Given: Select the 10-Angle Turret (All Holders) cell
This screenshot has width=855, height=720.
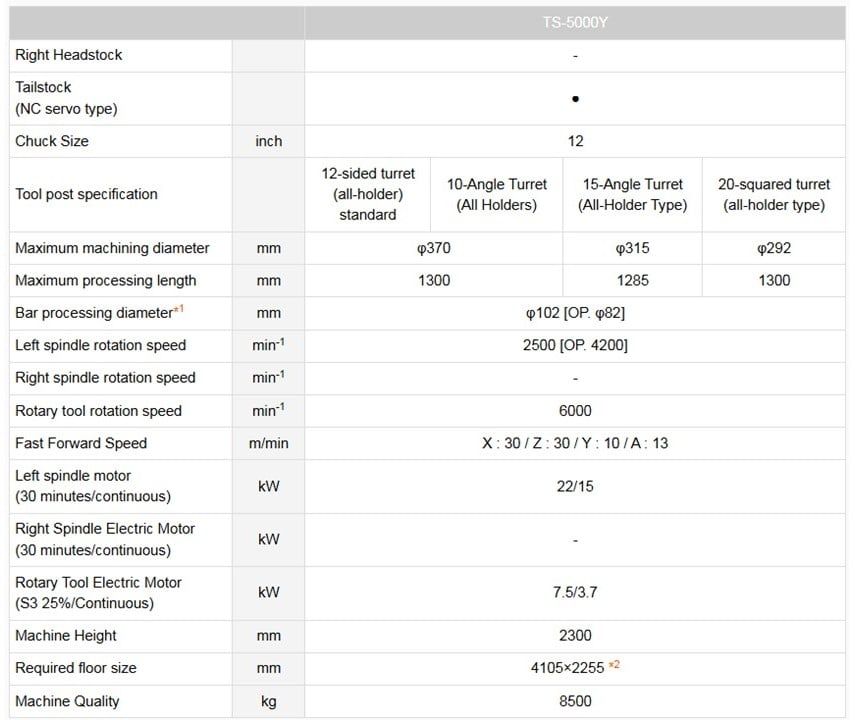Looking at the screenshot, I should [497, 195].
